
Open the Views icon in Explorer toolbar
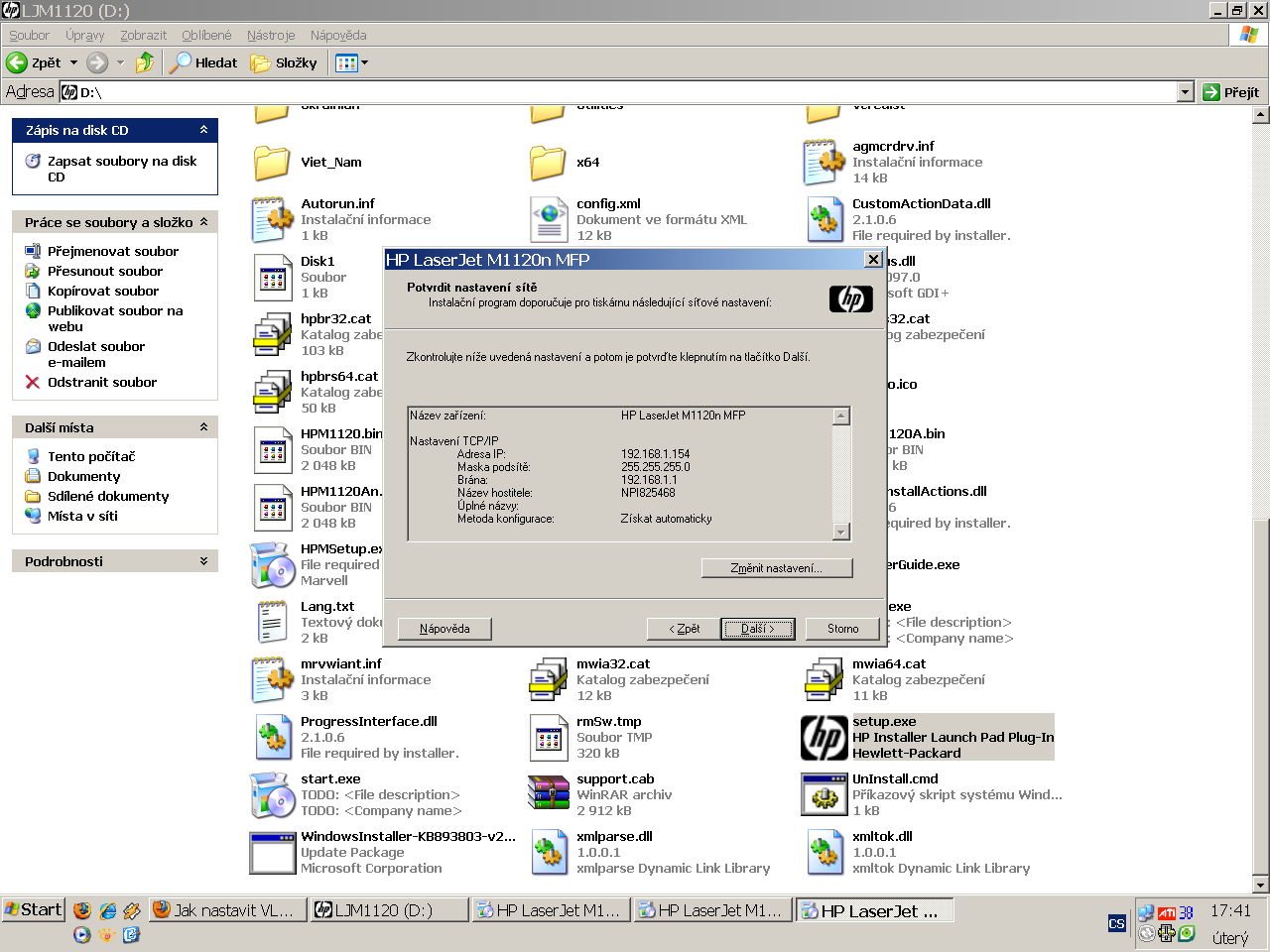tap(346, 62)
